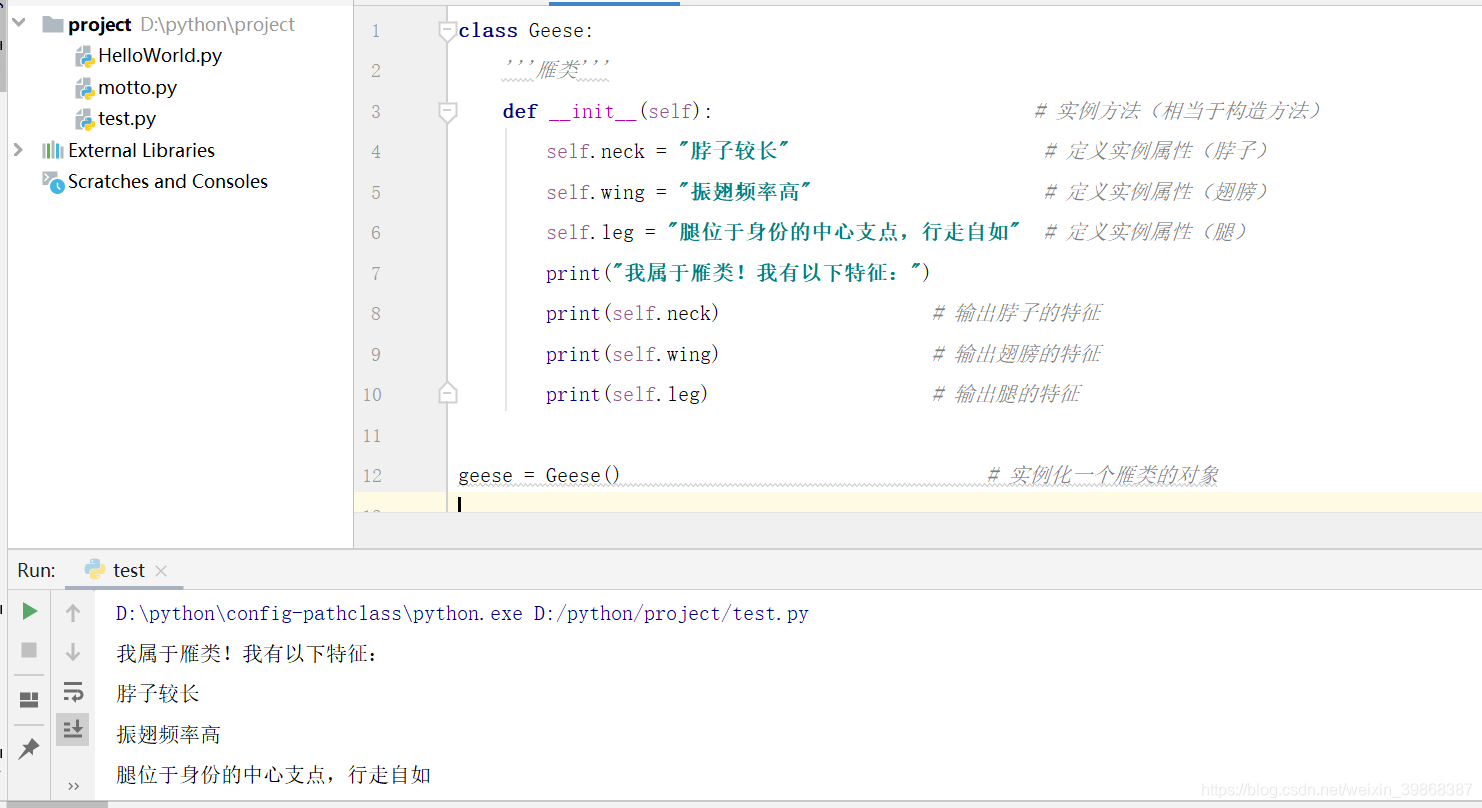Click print("我属于雁类！我有以下特征：") line

pos(738,273)
